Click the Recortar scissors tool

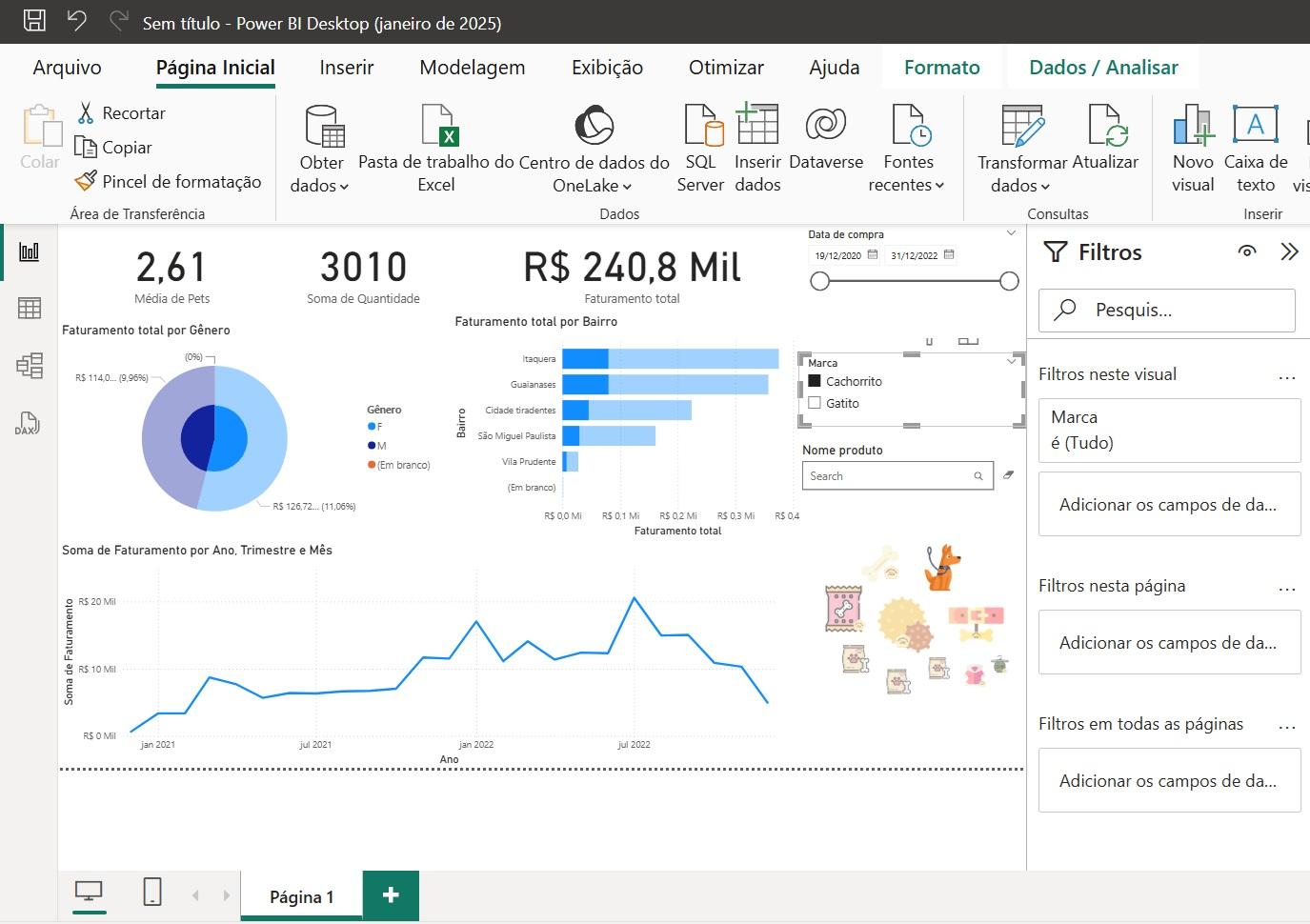click(121, 112)
